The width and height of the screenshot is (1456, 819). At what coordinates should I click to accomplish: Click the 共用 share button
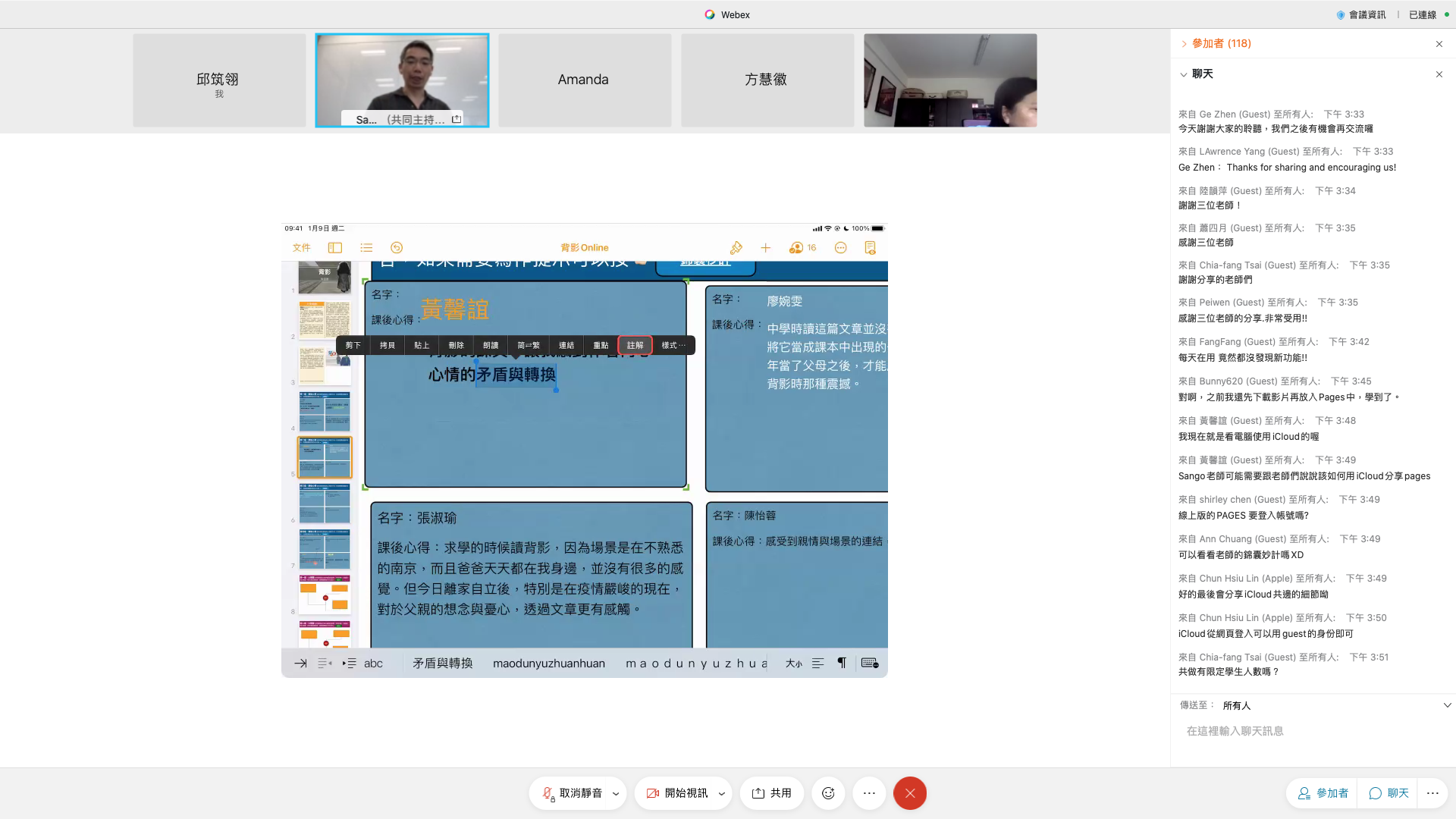772,793
